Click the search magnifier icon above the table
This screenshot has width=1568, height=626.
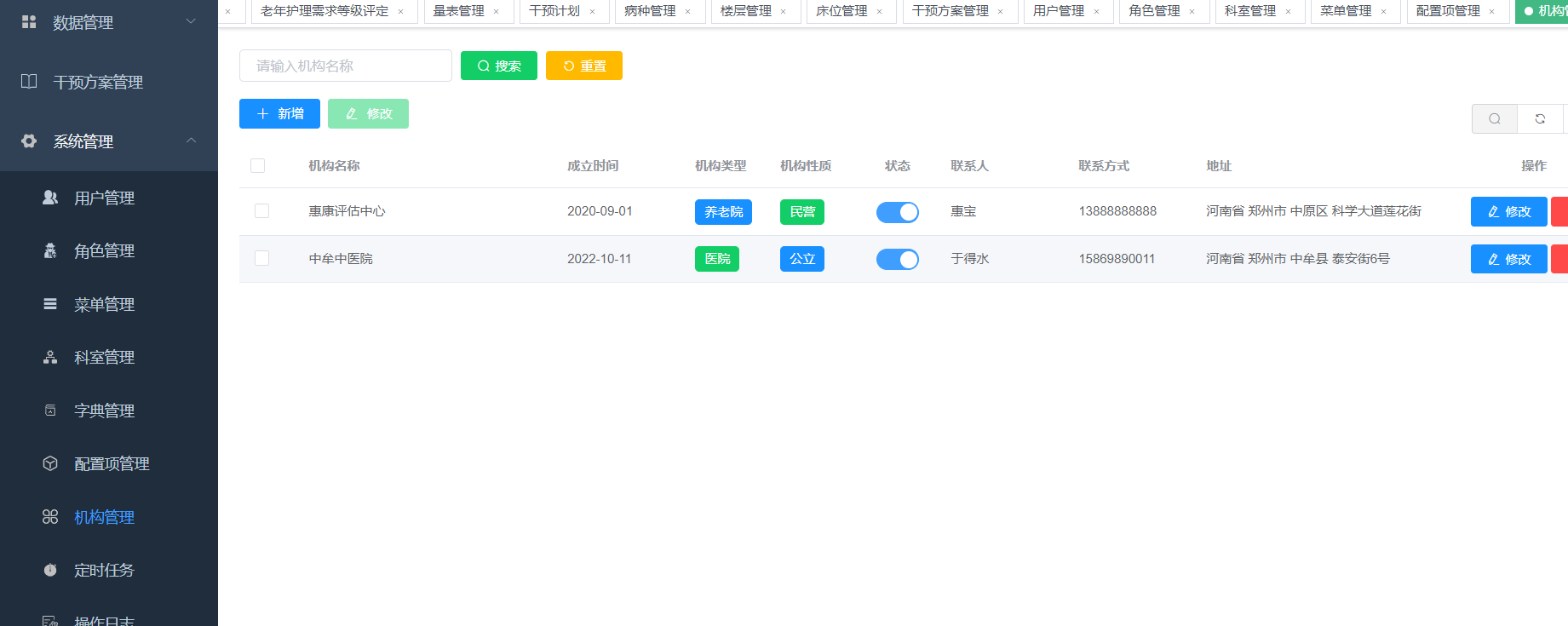[x=1494, y=119]
